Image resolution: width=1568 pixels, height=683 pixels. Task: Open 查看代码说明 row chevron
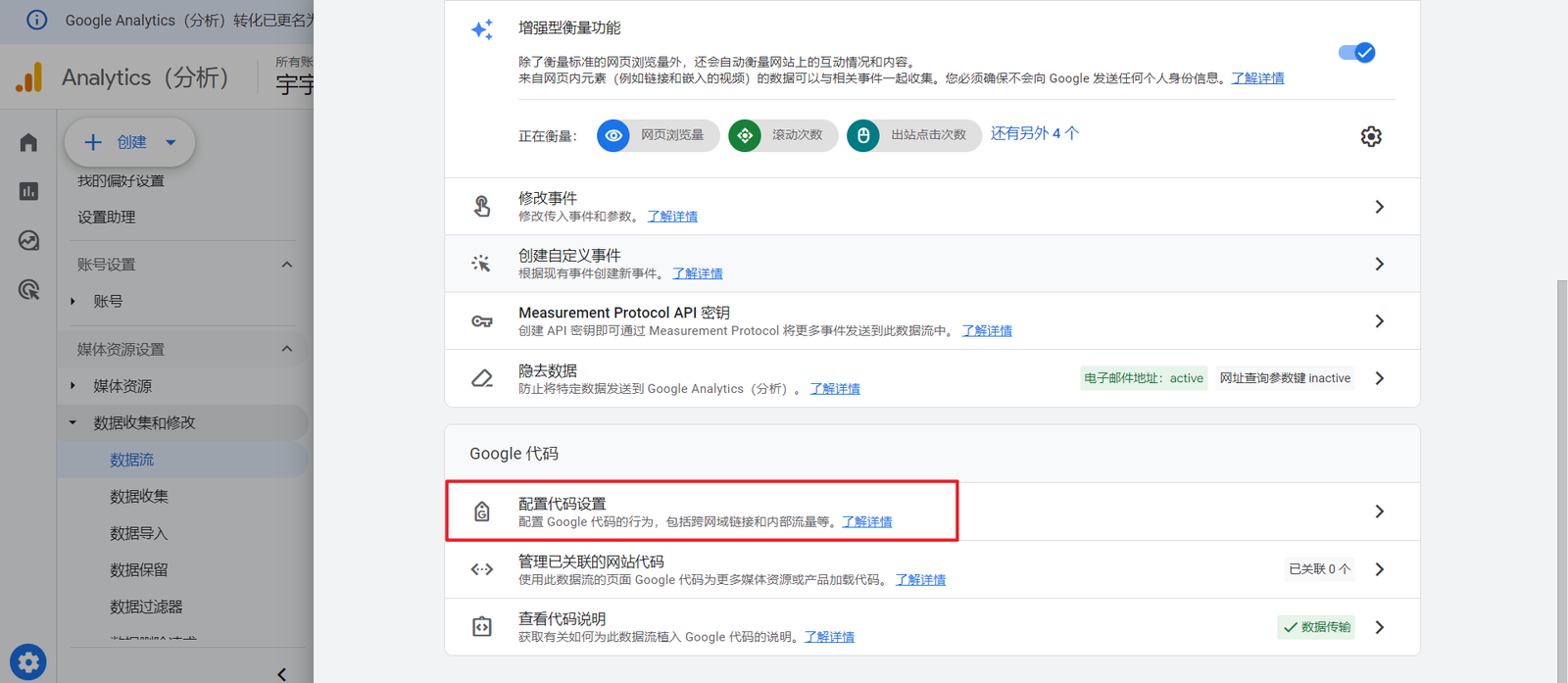1379,627
